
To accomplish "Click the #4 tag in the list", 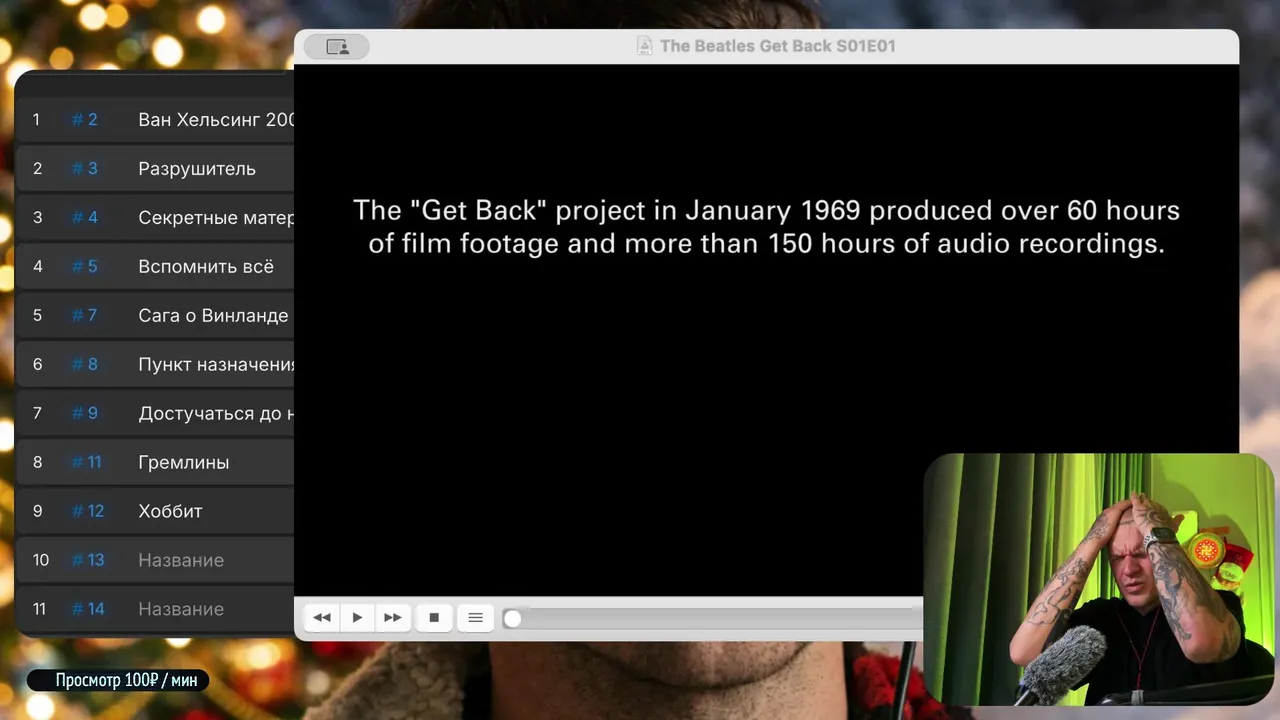I will pyautogui.click(x=85, y=218).
